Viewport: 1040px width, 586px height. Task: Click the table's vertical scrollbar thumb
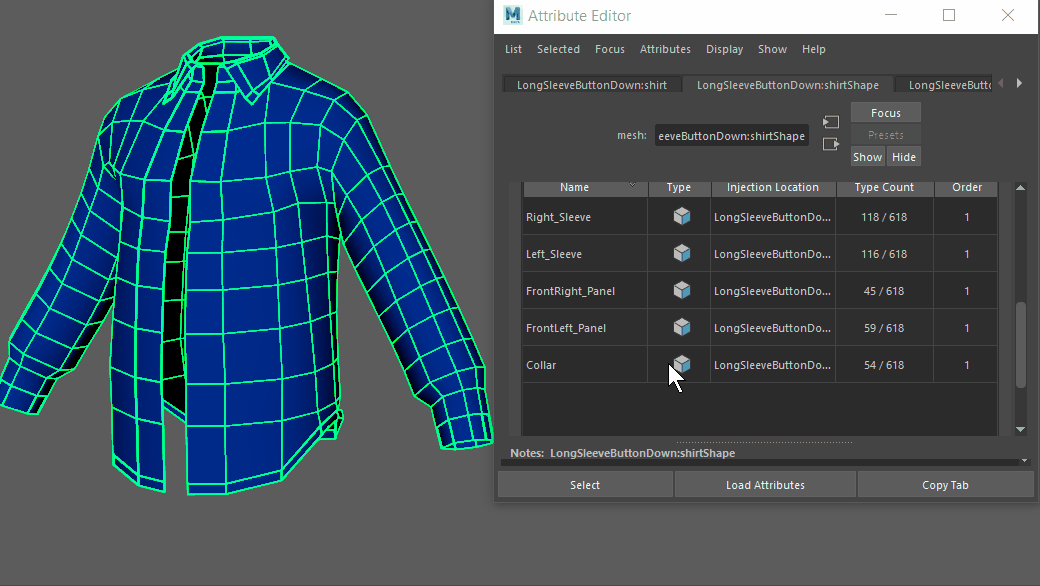tap(1020, 345)
